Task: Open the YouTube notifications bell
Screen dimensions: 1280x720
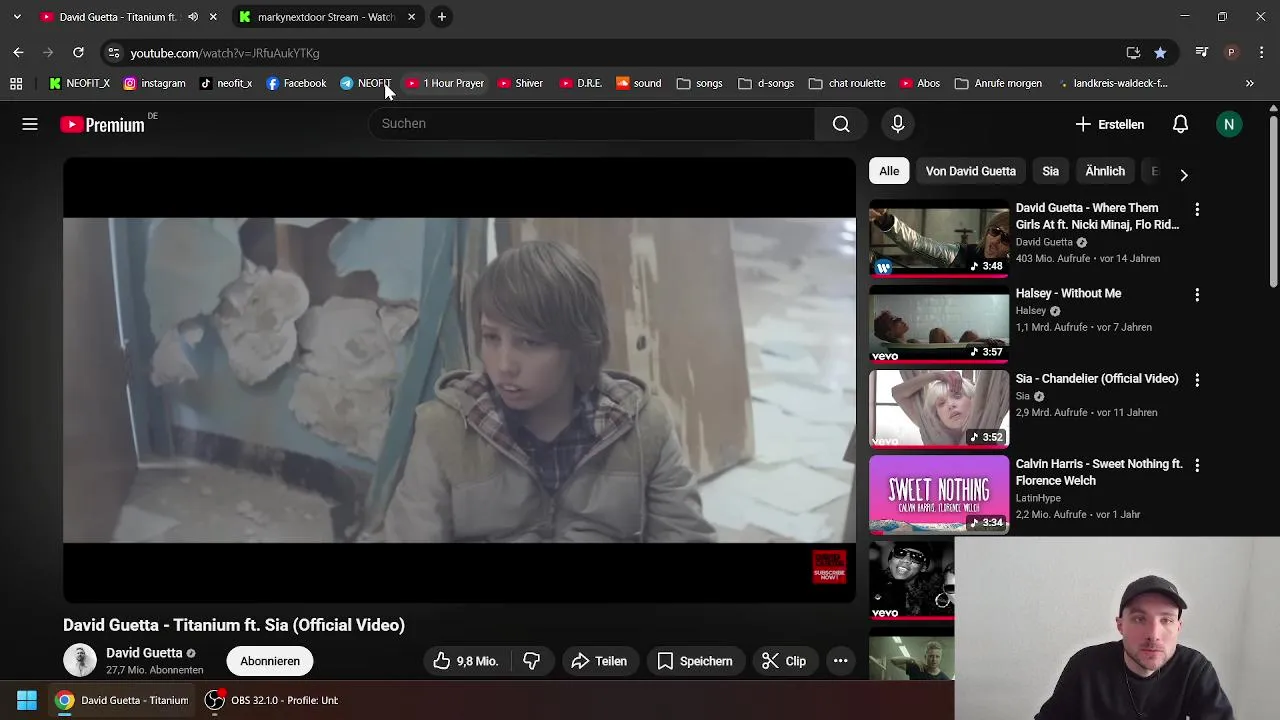Action: pyautogui.click(x=1181, y=124)
